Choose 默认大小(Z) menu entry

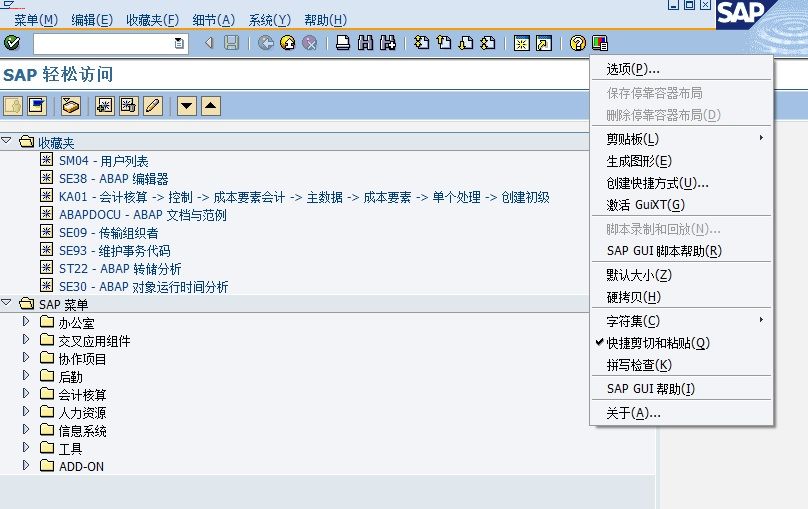(x=681, y=275)
